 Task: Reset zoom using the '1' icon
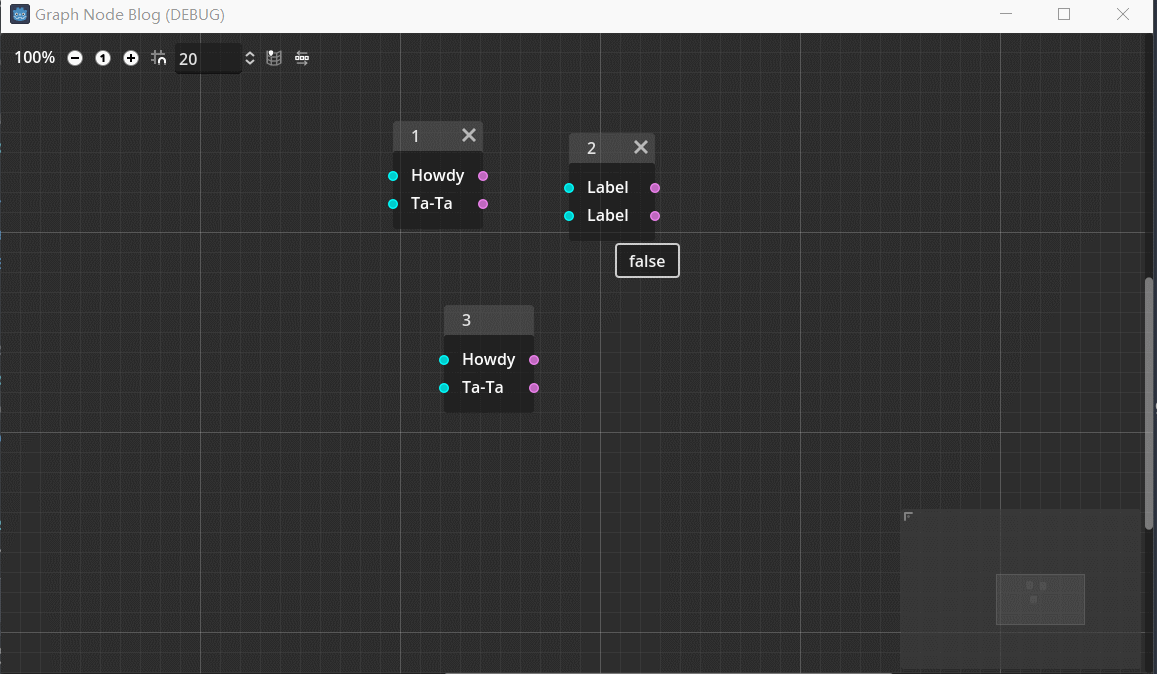(103, 58)
